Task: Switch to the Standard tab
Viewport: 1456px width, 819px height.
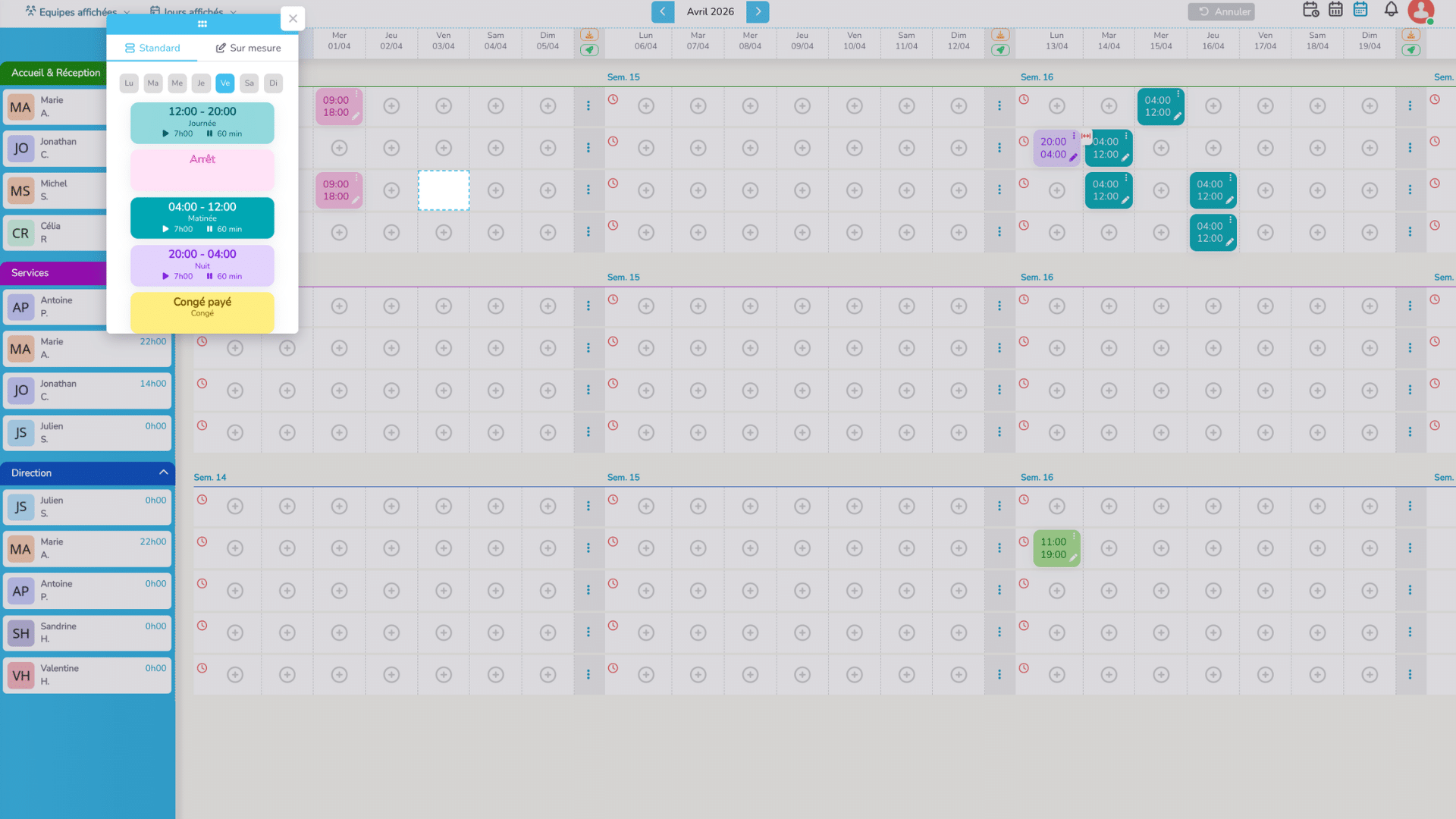Action: [152, 48]
